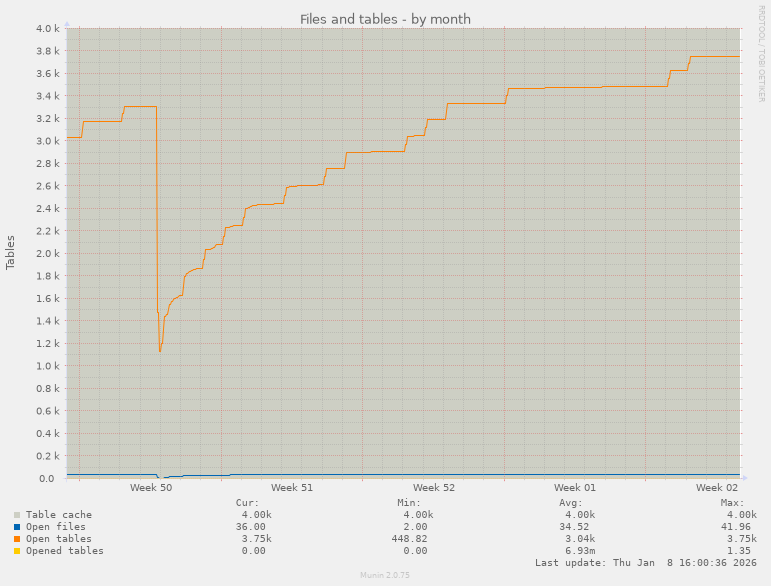Click the 'Cur:' column header

(247, 503)
